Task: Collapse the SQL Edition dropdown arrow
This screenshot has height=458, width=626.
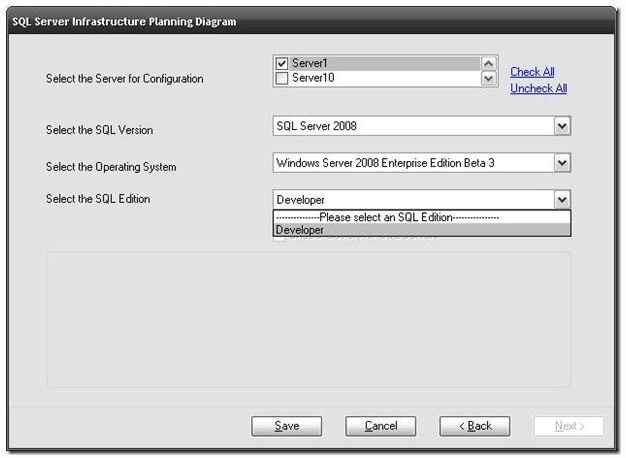Action: click(562, 200)
